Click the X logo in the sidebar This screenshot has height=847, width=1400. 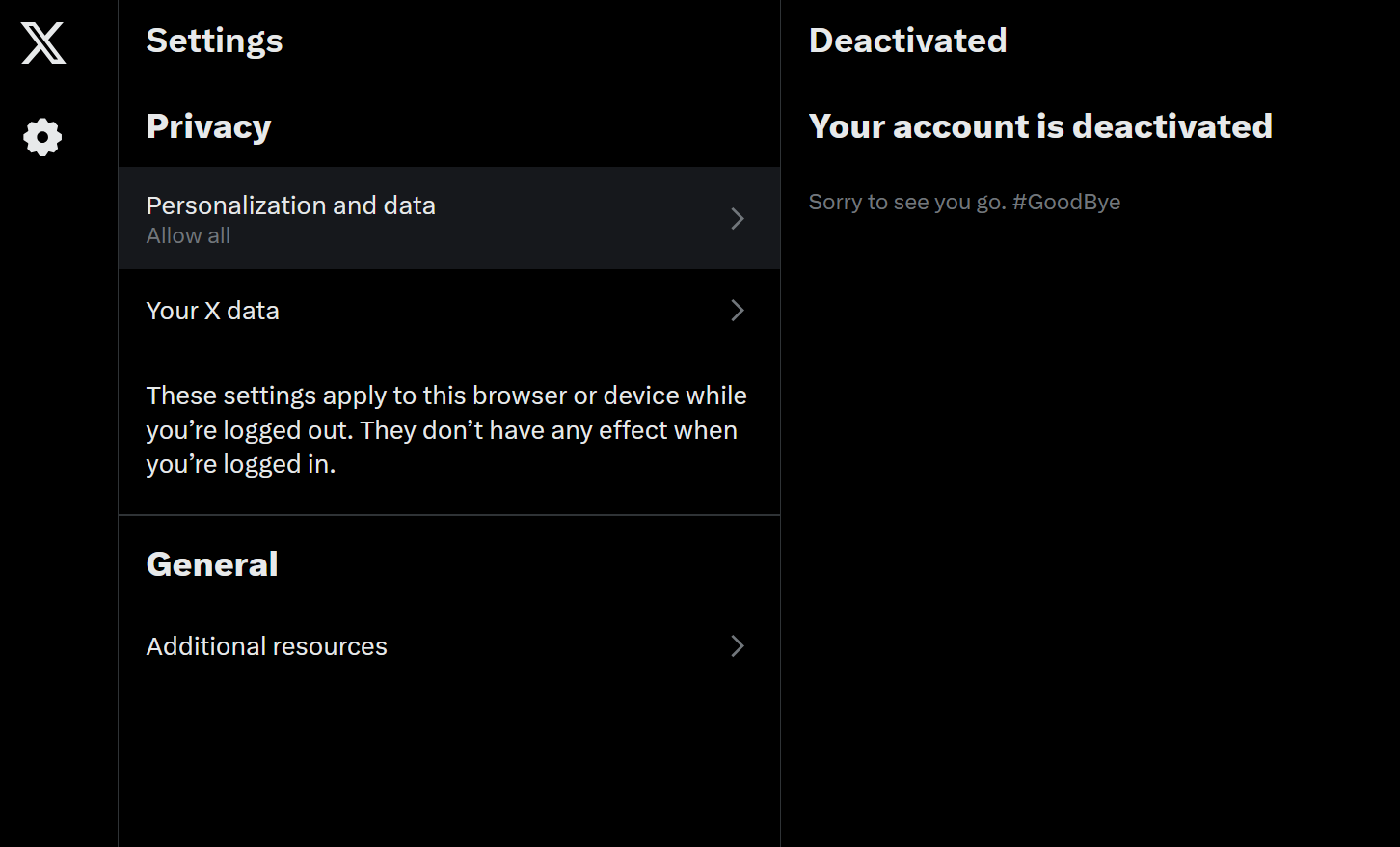coord(43,43)
